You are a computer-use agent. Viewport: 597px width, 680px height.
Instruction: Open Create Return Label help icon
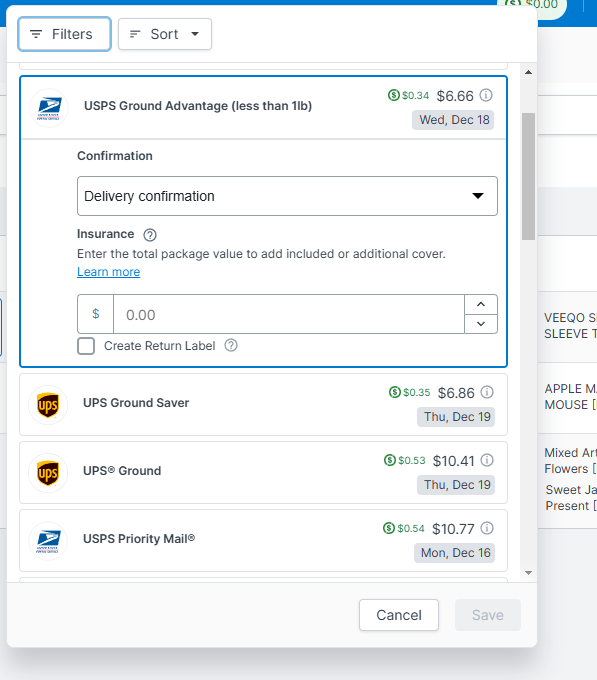click(x=231, y=346)
